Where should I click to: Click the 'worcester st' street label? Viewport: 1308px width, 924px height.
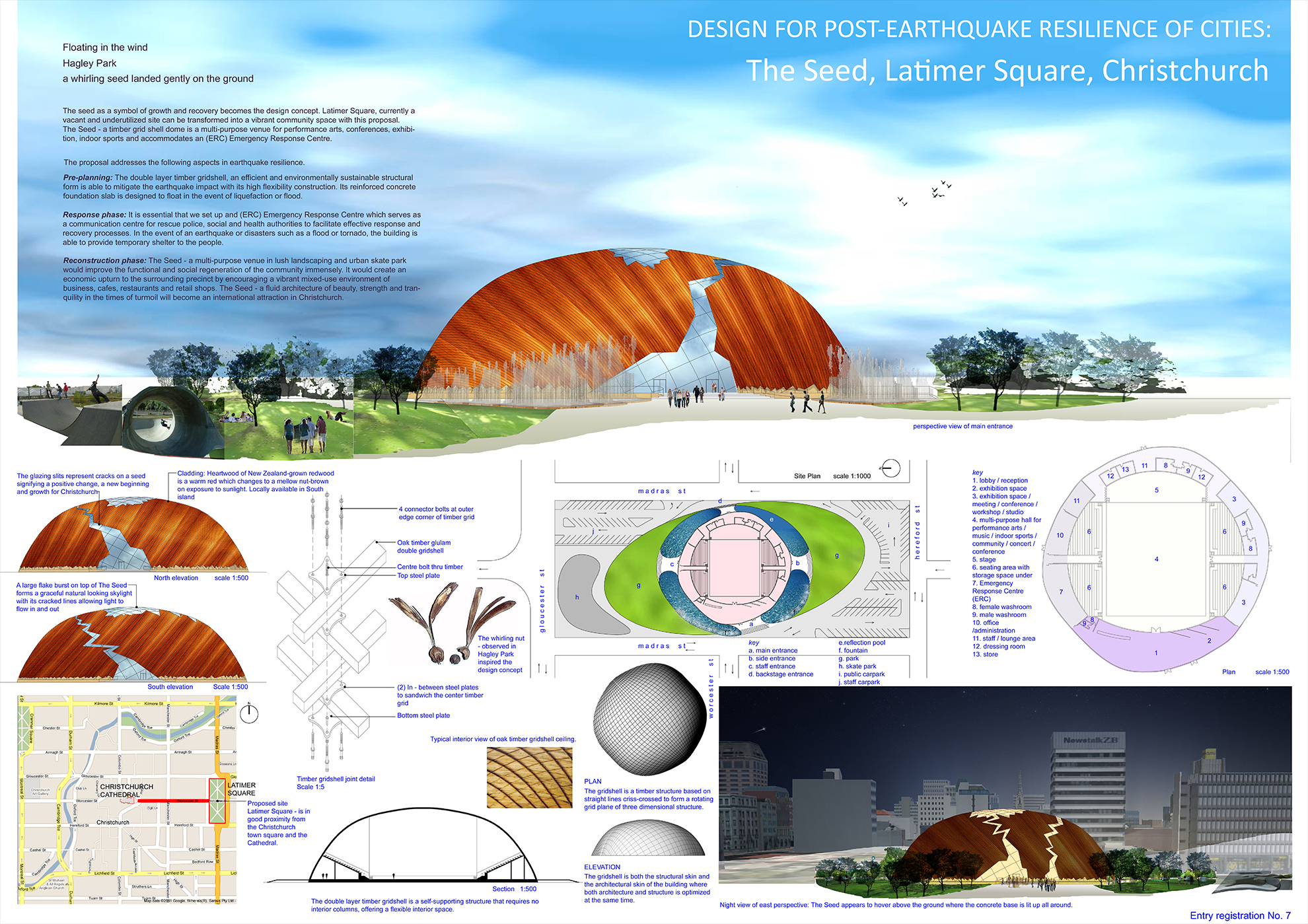(711, 688)
